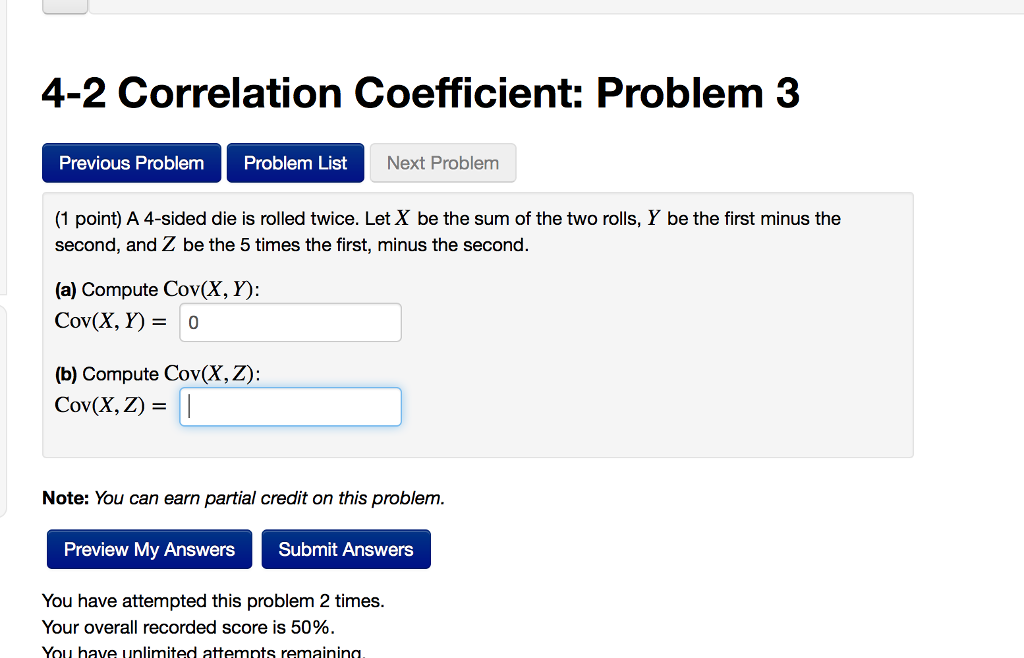
Task: Place cursor in the focused Cov(X, Z) field
Action: coord(290,406)
